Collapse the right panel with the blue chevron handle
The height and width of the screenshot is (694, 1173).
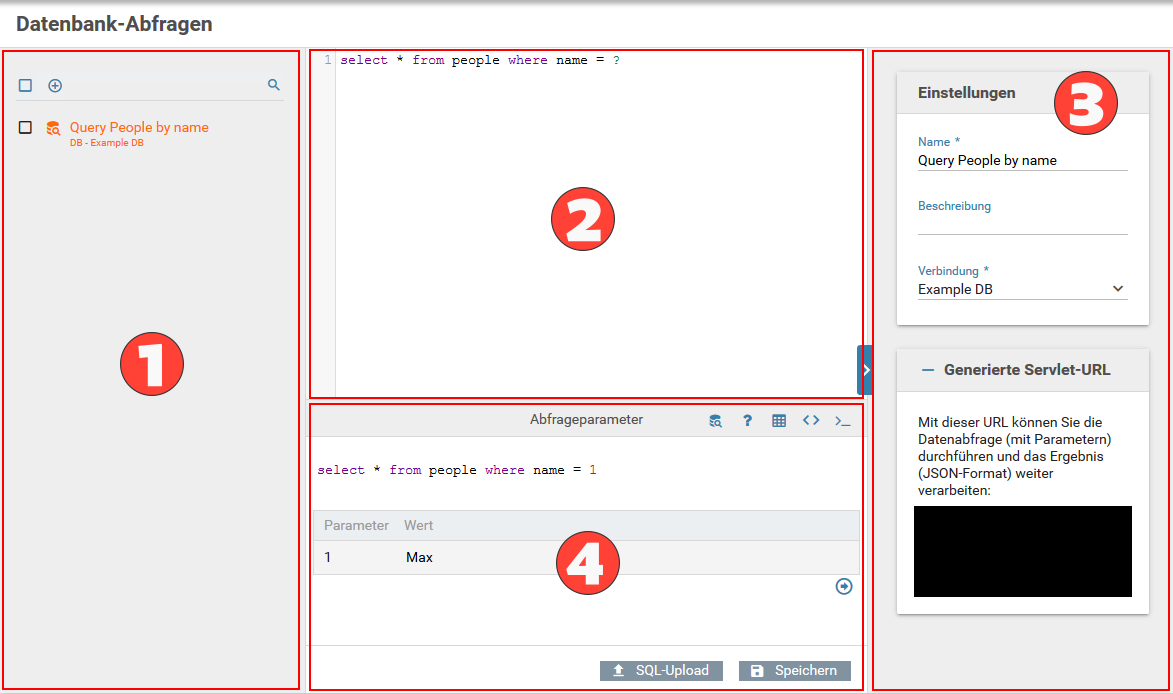pyautogui.click(x=865, y=370)
